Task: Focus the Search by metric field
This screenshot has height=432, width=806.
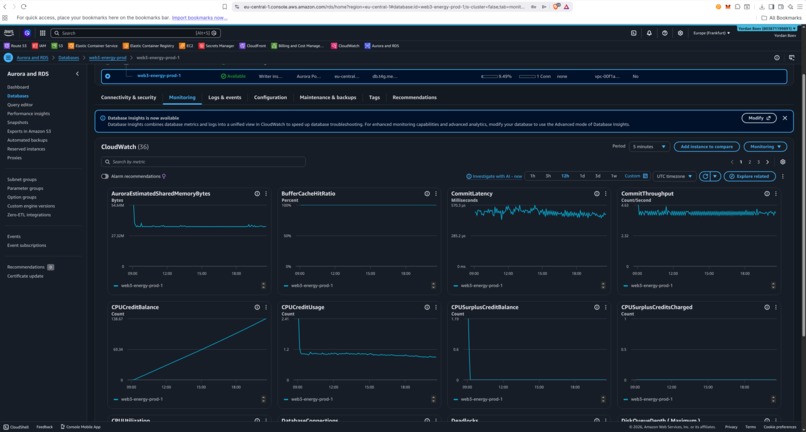Action: [203, 161]
